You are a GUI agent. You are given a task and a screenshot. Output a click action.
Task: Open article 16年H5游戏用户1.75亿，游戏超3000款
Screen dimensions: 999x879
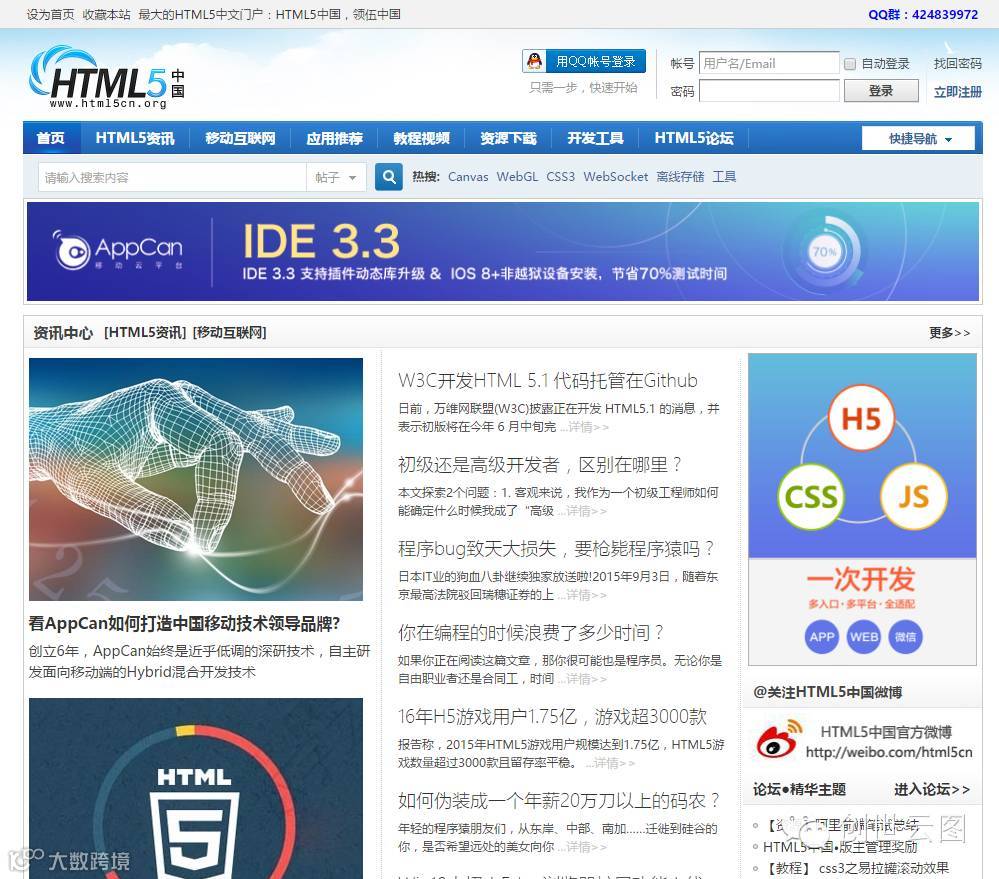[552, 717]
